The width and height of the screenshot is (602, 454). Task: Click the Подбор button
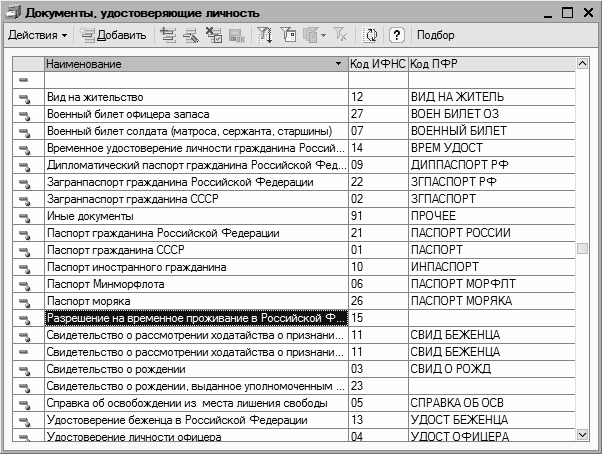coord(435,35)
